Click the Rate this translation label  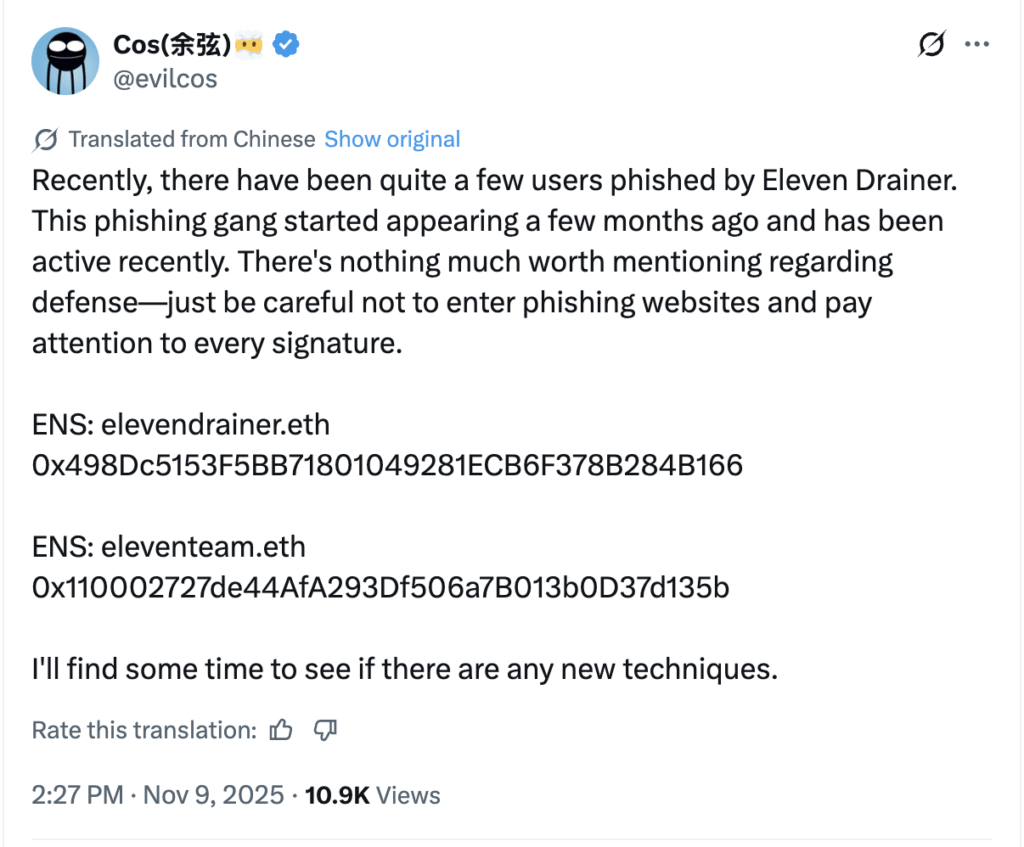pos(144,730)
